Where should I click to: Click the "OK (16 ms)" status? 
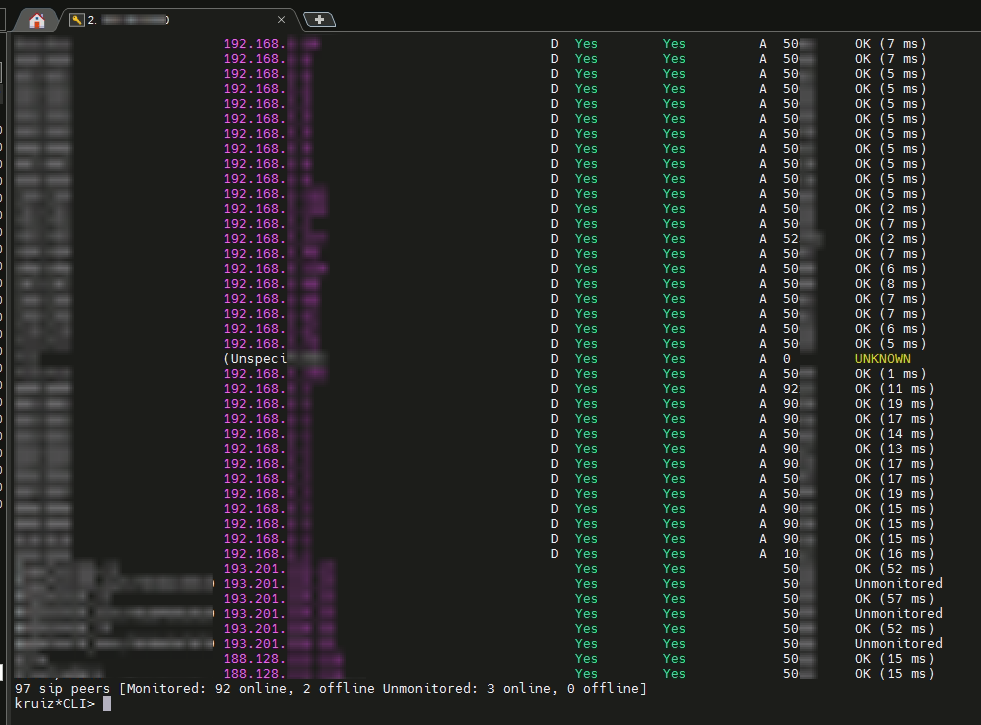coord(894,554)
